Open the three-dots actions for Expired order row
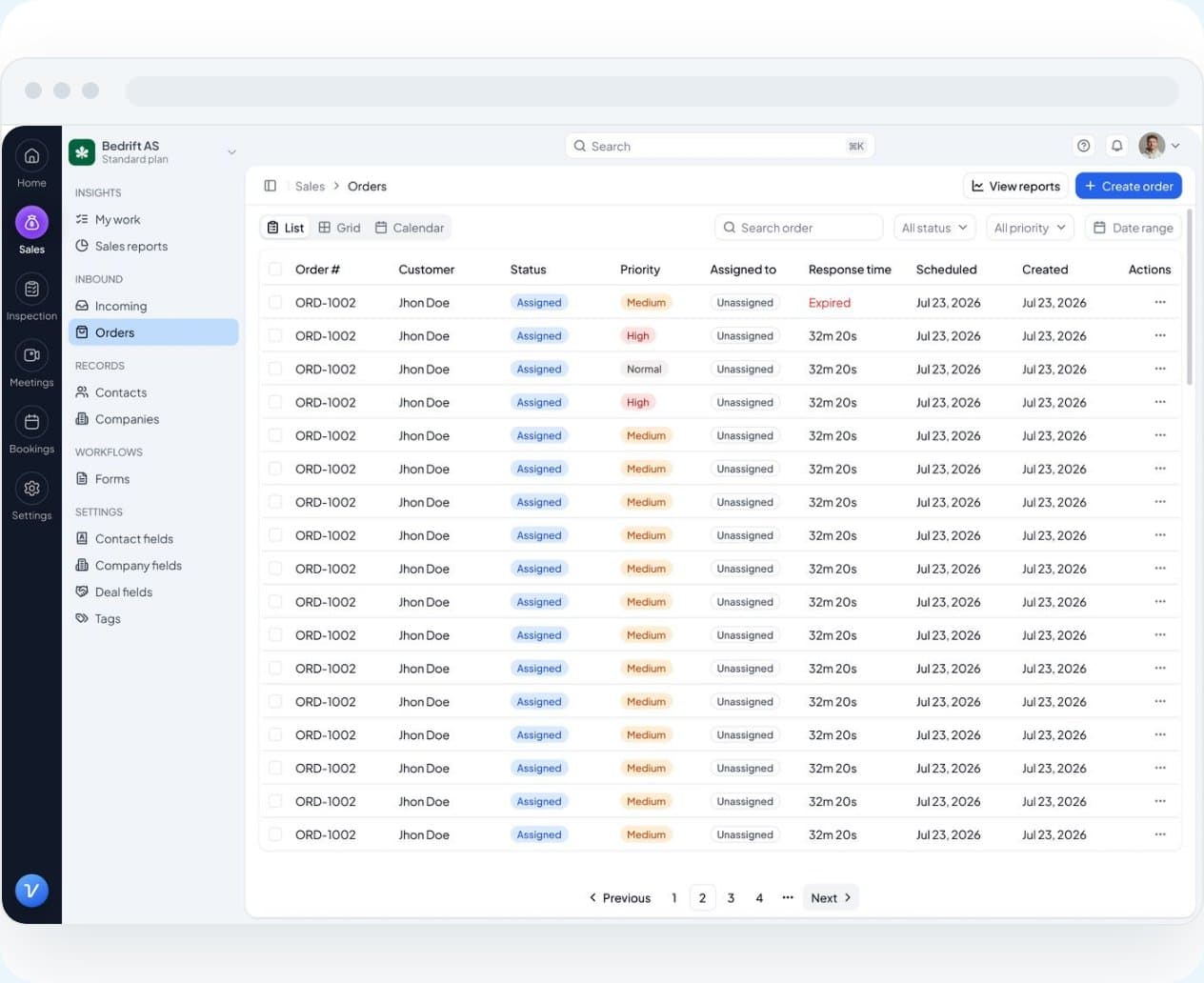 [1160, 302]
